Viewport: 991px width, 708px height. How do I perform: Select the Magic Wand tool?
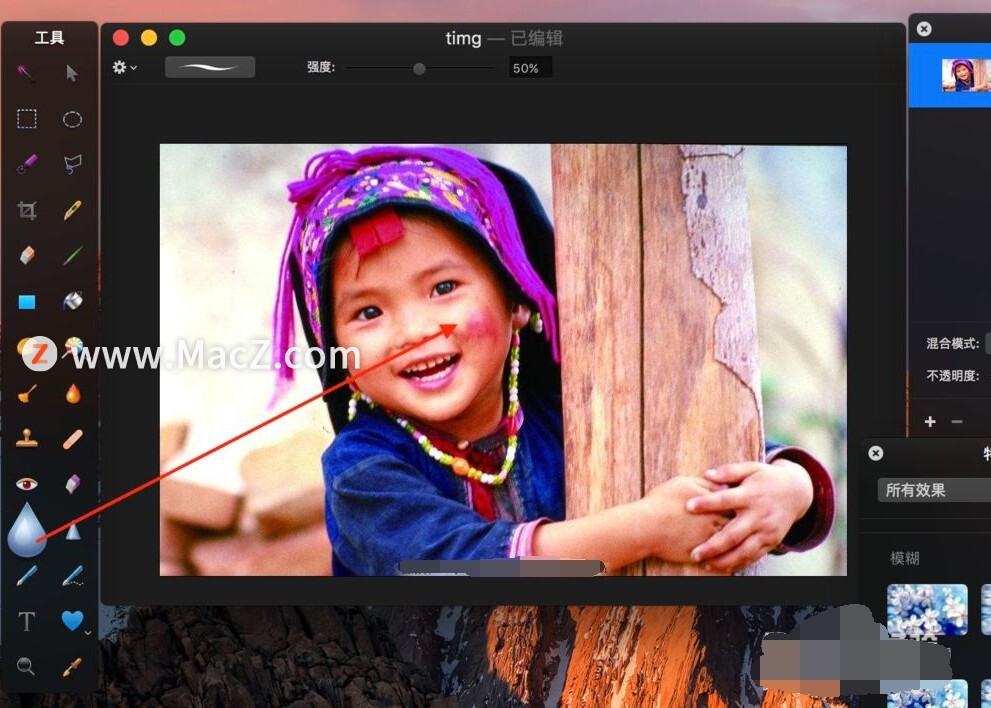tap(26, 73)
